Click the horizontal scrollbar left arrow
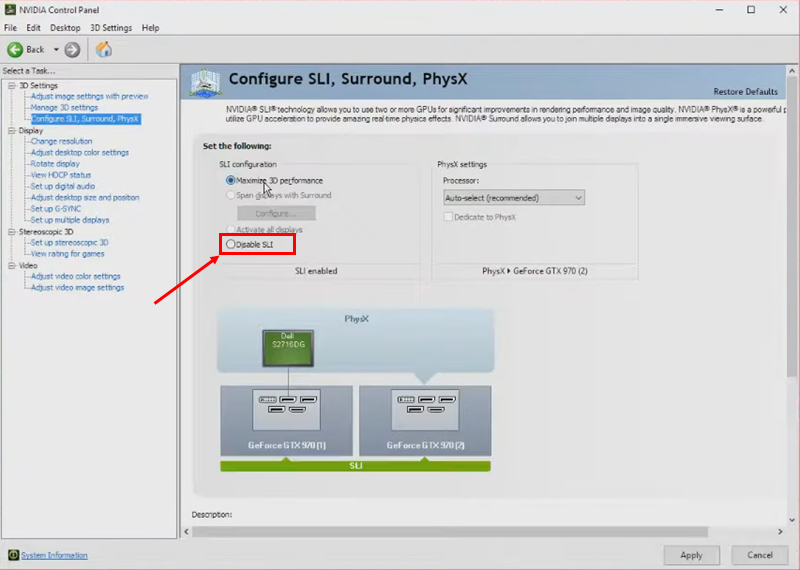 (186, 532)
